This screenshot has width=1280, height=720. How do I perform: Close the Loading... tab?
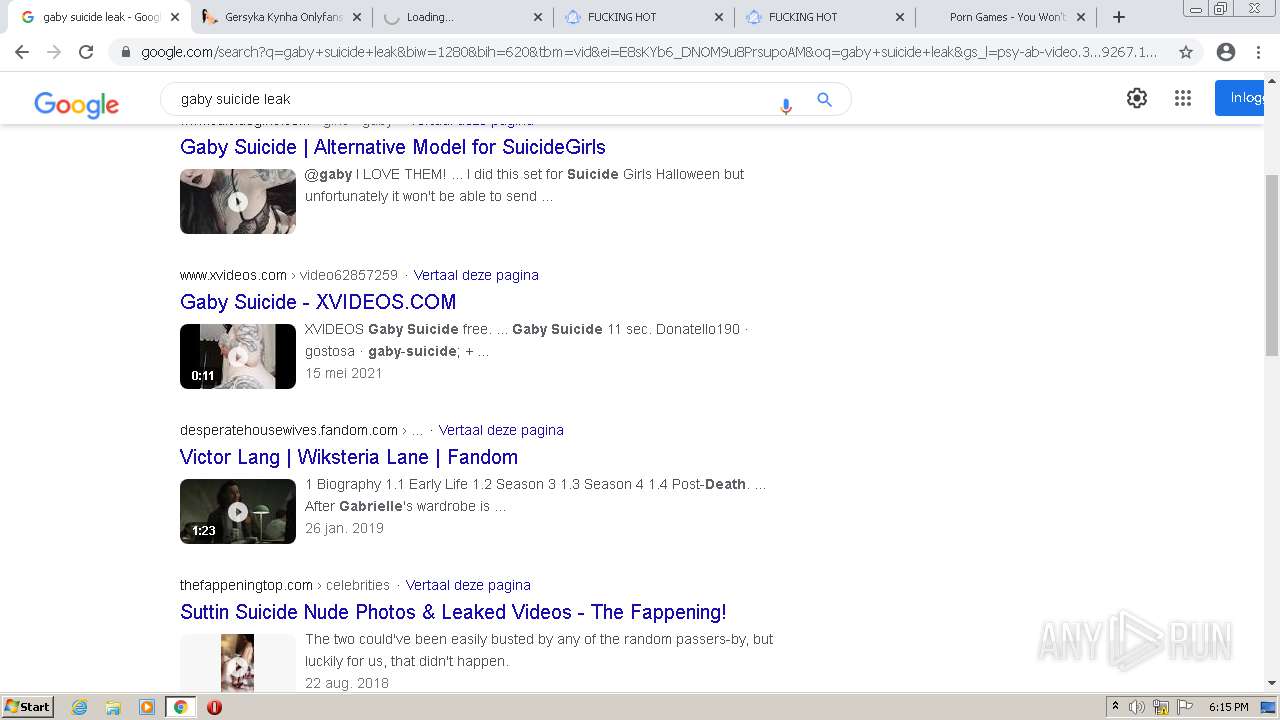click(537, 17)
